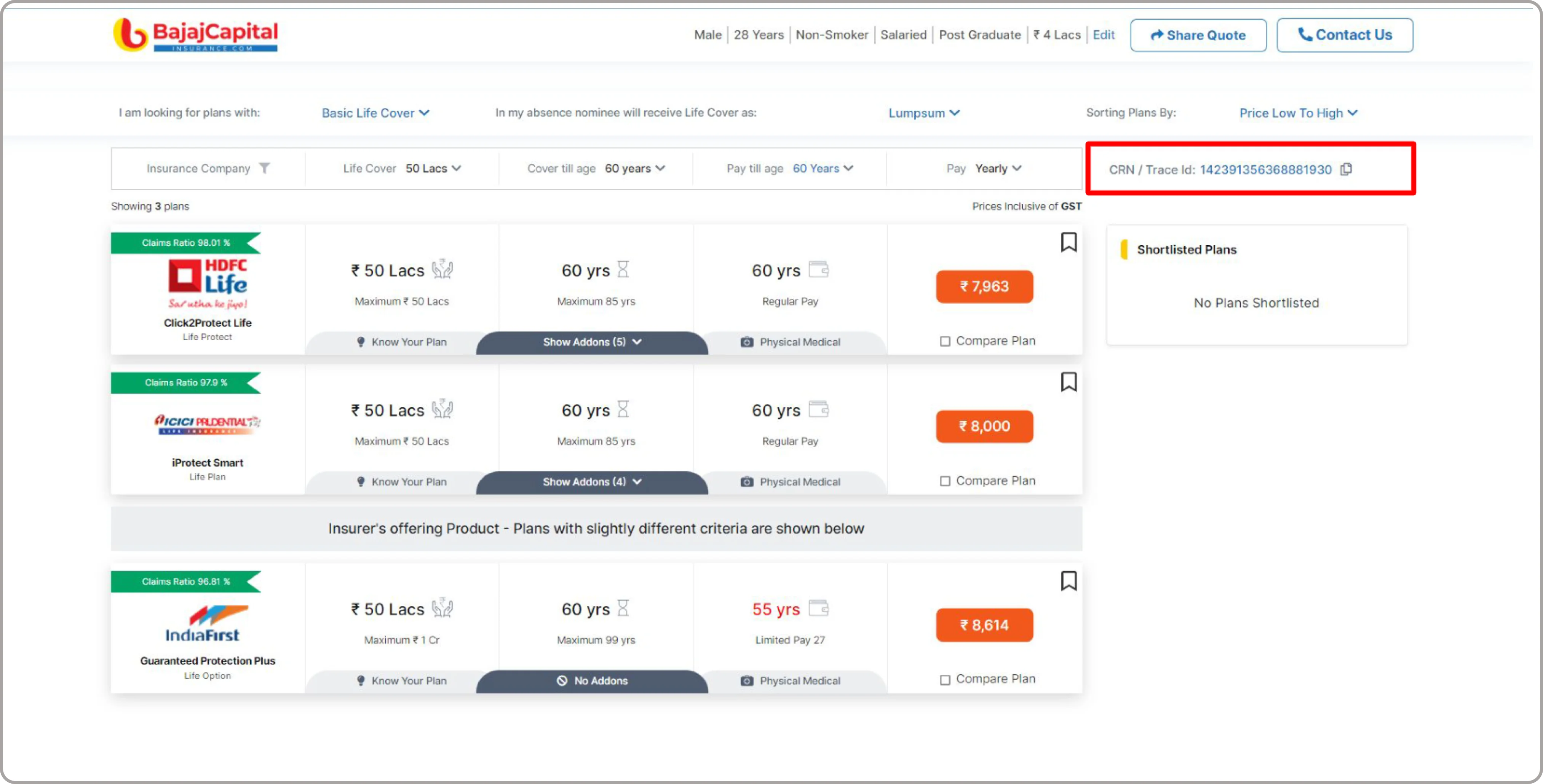This screenshot has height=784, width=1543.
Task: View Physical Medical info for HDFC plan
Action: tap(791, 342)
